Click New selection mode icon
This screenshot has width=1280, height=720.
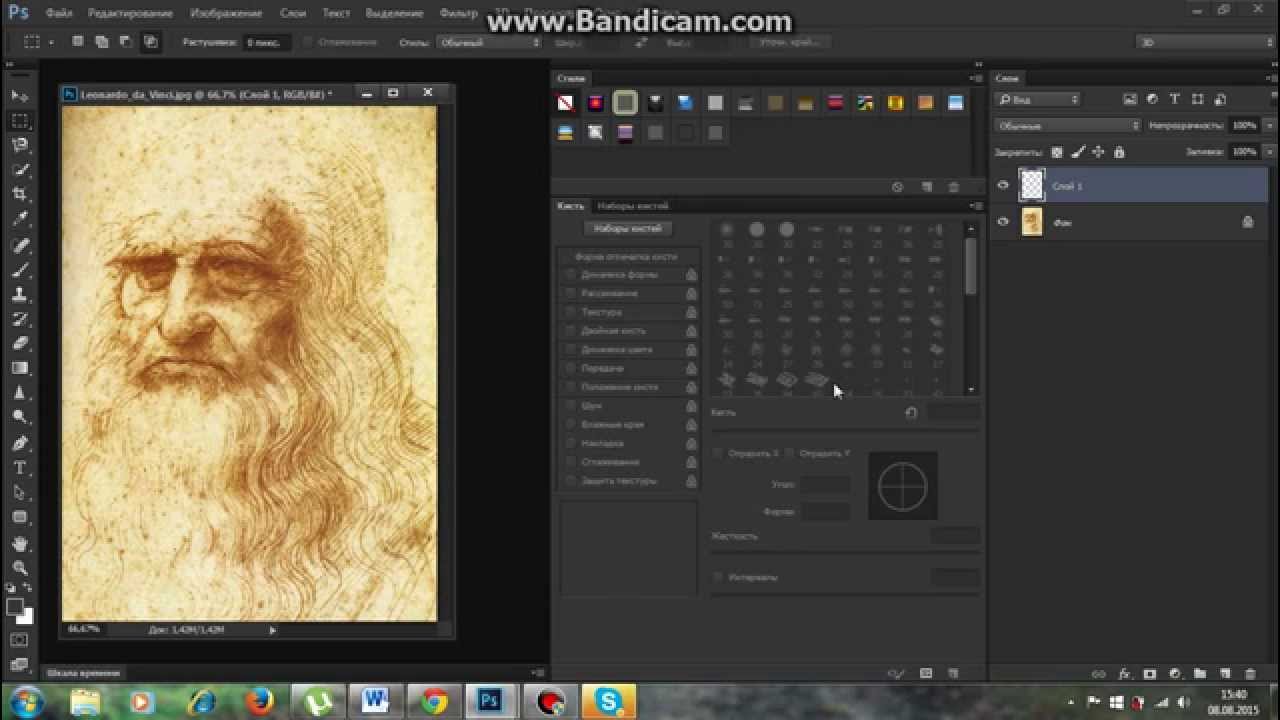click(x=78, y=42)
